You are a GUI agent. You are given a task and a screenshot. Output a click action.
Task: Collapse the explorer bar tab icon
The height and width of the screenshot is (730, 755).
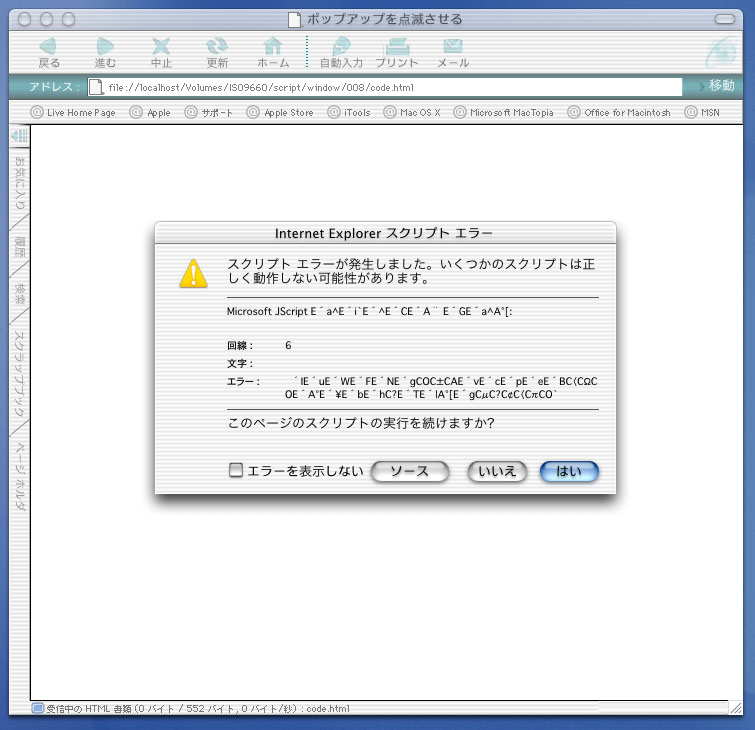(x=20, y=136)
